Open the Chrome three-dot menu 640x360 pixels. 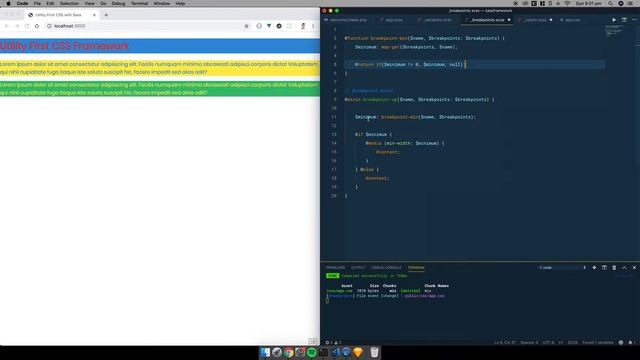(x=313, y=26)
